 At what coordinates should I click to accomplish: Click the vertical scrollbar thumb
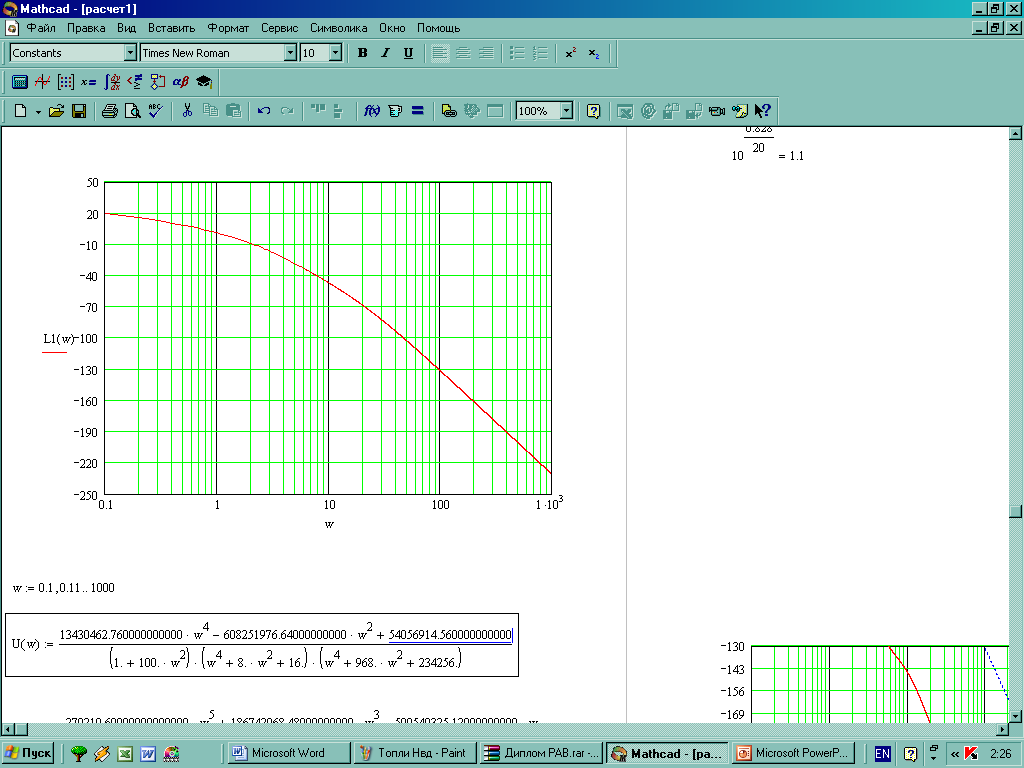coord(1015,511)
